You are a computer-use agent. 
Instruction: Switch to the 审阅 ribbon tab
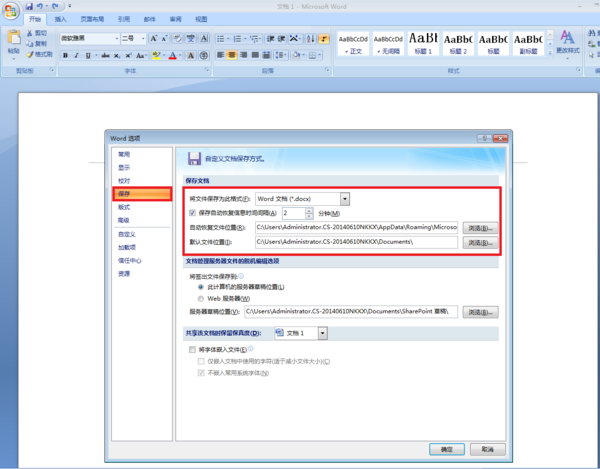coord(176,19)
